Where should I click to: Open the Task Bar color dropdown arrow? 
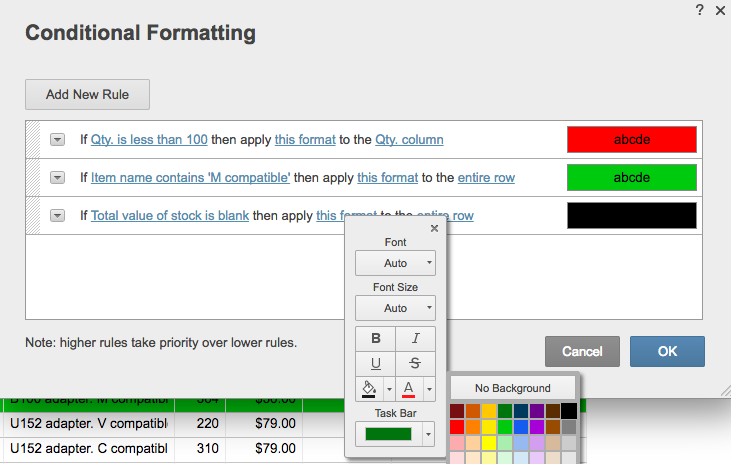[x=428, y=435]
